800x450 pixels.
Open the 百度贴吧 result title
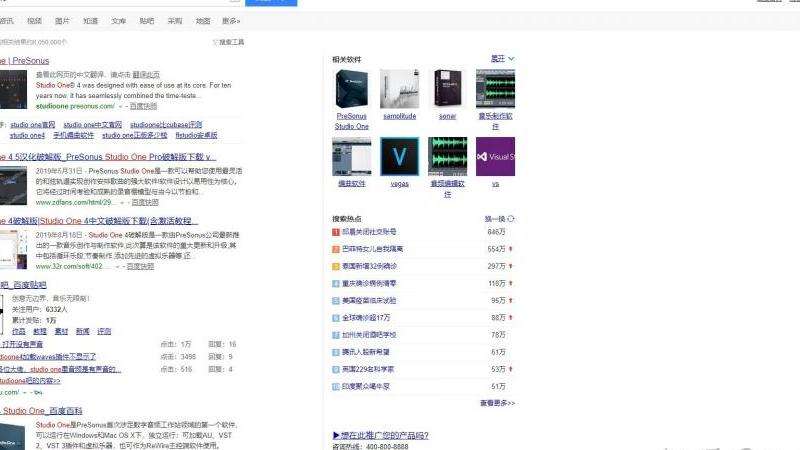[23, 285]
